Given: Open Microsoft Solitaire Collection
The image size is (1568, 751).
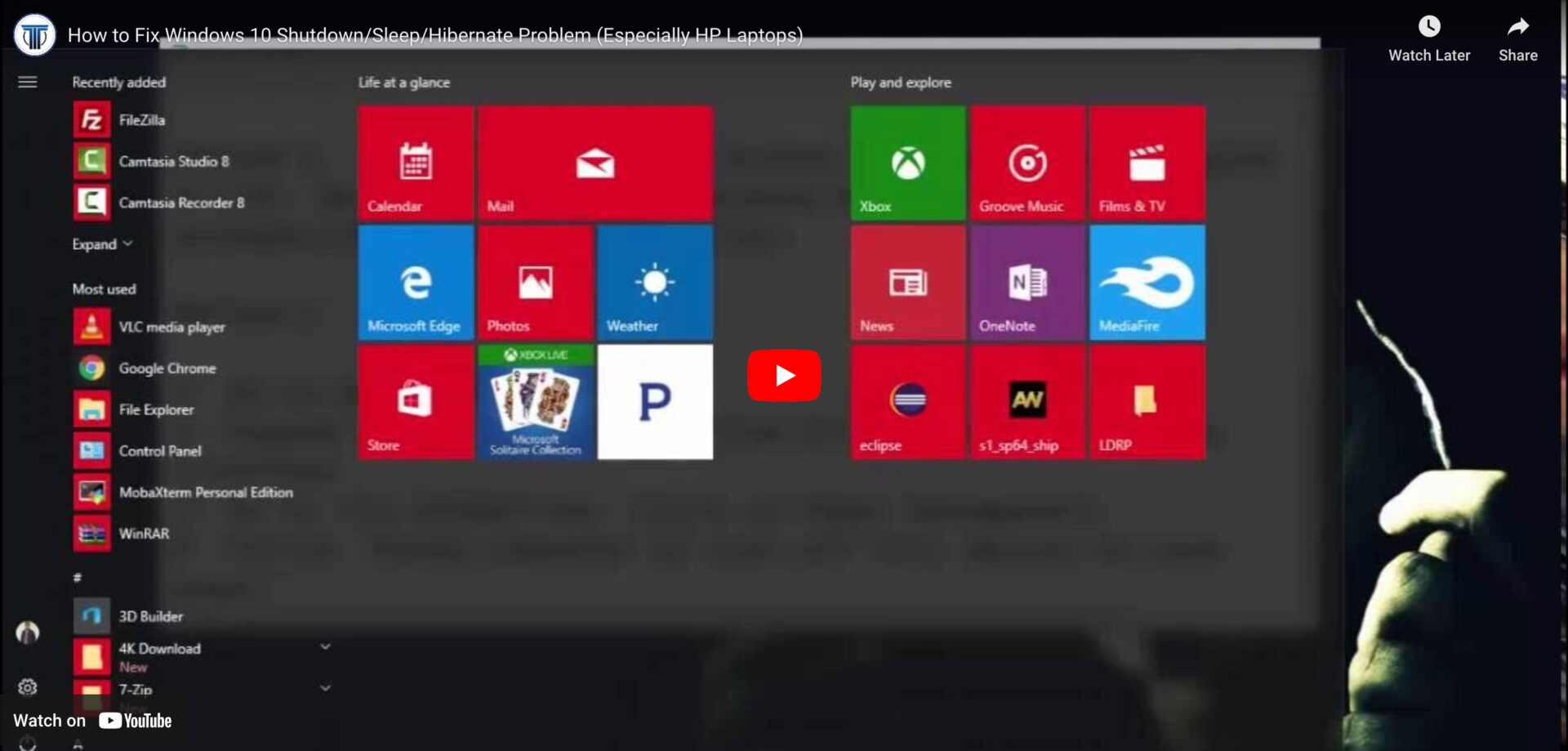Looking at the screenshot, I should tap(535, 400).
